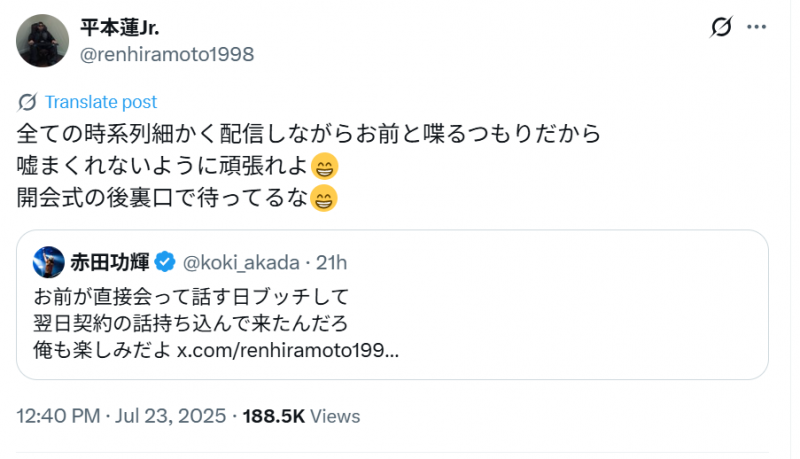
Task: Click the blue verified badge next to 赤田功輝
Action: coord(167,263)
